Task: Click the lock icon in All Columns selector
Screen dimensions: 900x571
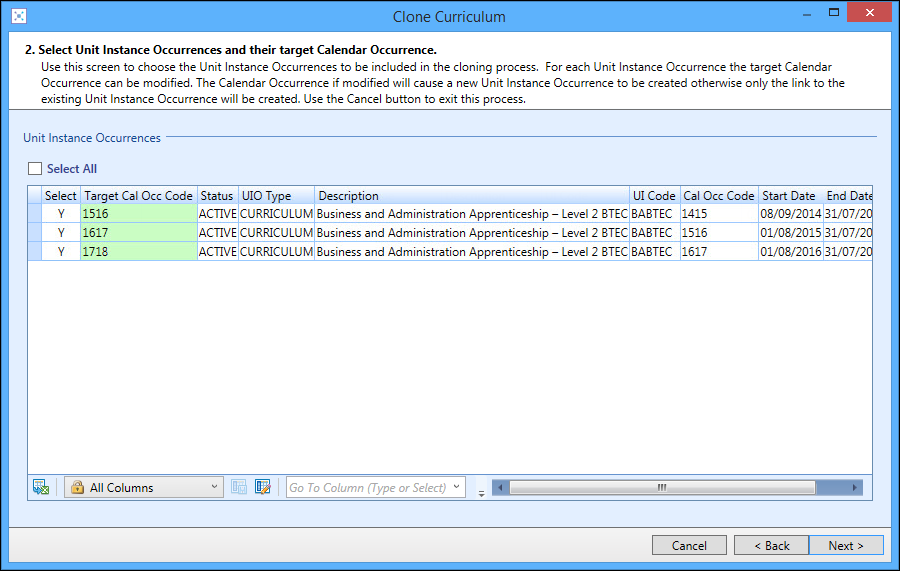Action: pyautogui.click(x=77, y=487)
